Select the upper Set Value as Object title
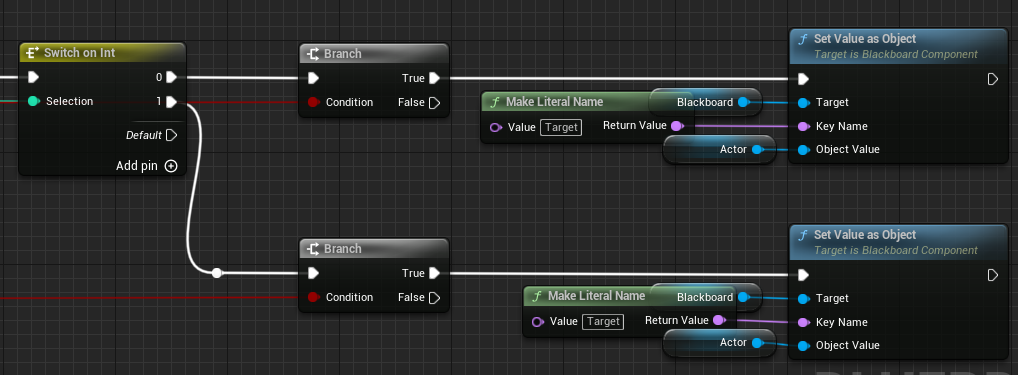Viewport: 1018px width, 375px height. click(865, 39)
